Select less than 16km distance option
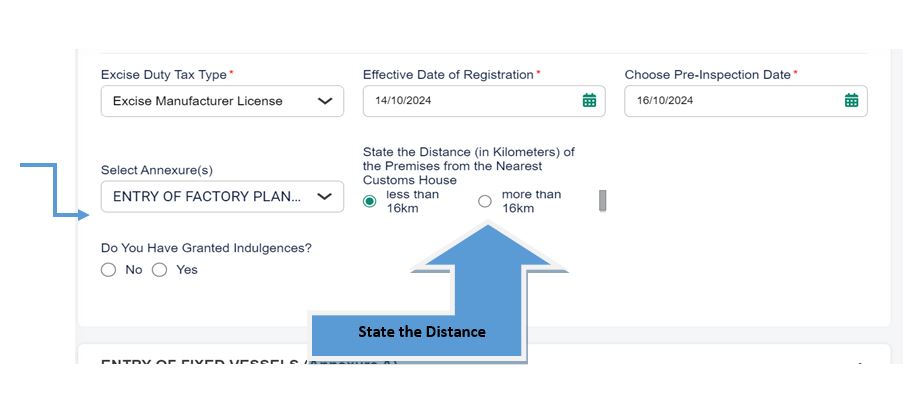This screenshot has height=403, width=909. coord(369,201)
